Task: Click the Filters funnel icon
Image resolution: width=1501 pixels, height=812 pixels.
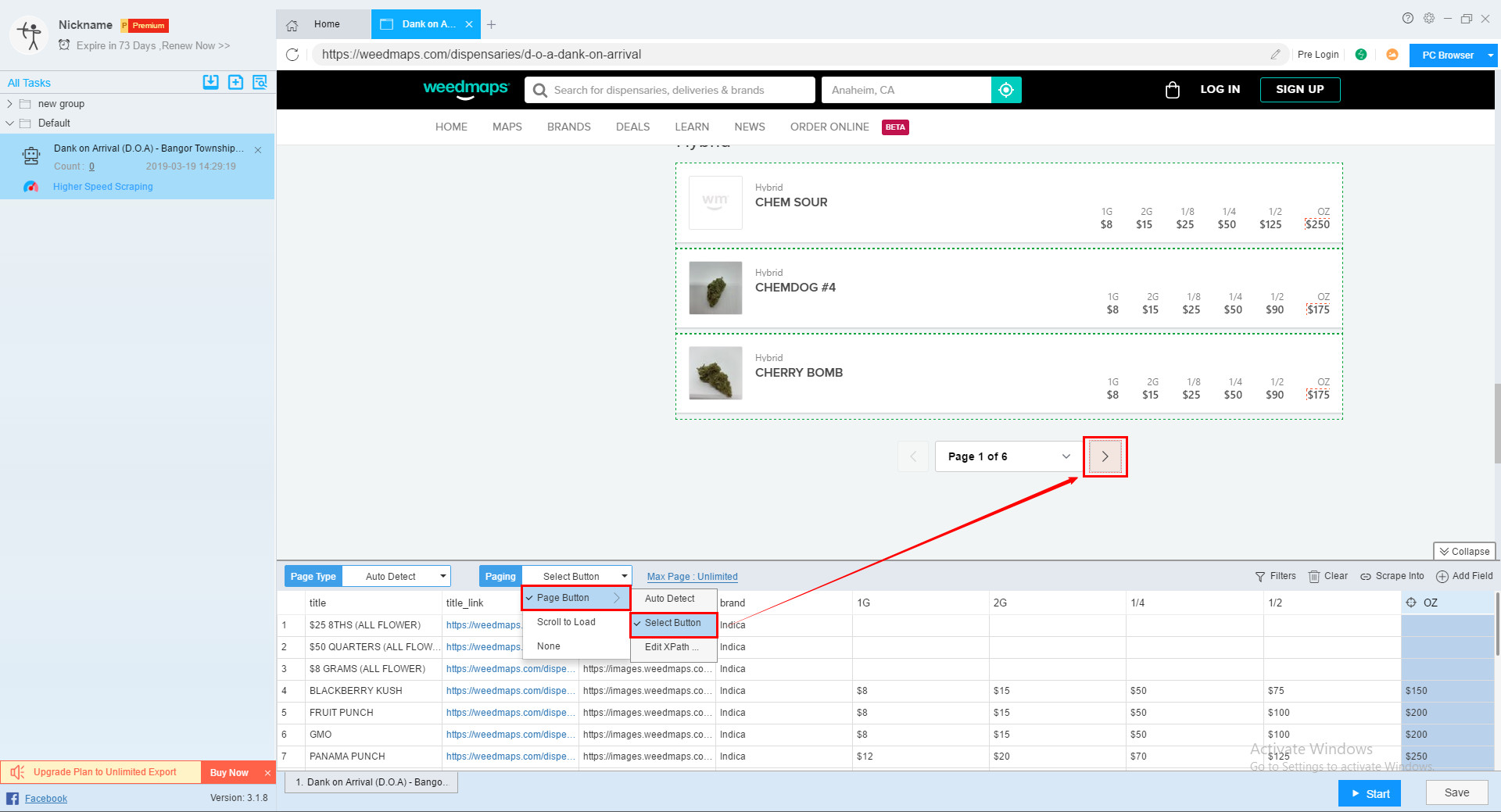Action: click(1260, 577)
